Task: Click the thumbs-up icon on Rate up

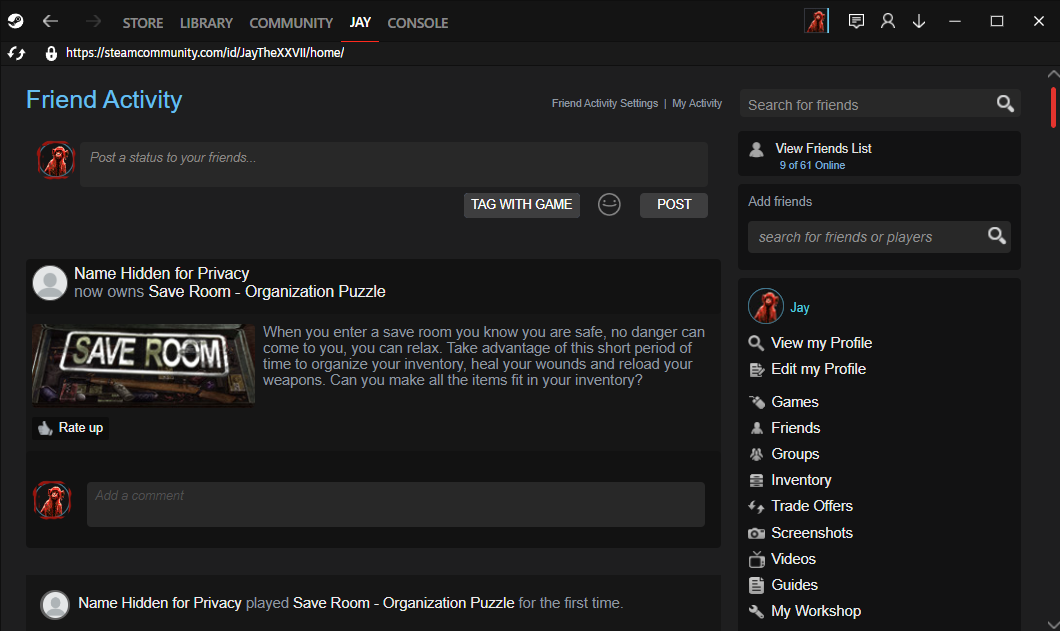Action: point(45,428)
